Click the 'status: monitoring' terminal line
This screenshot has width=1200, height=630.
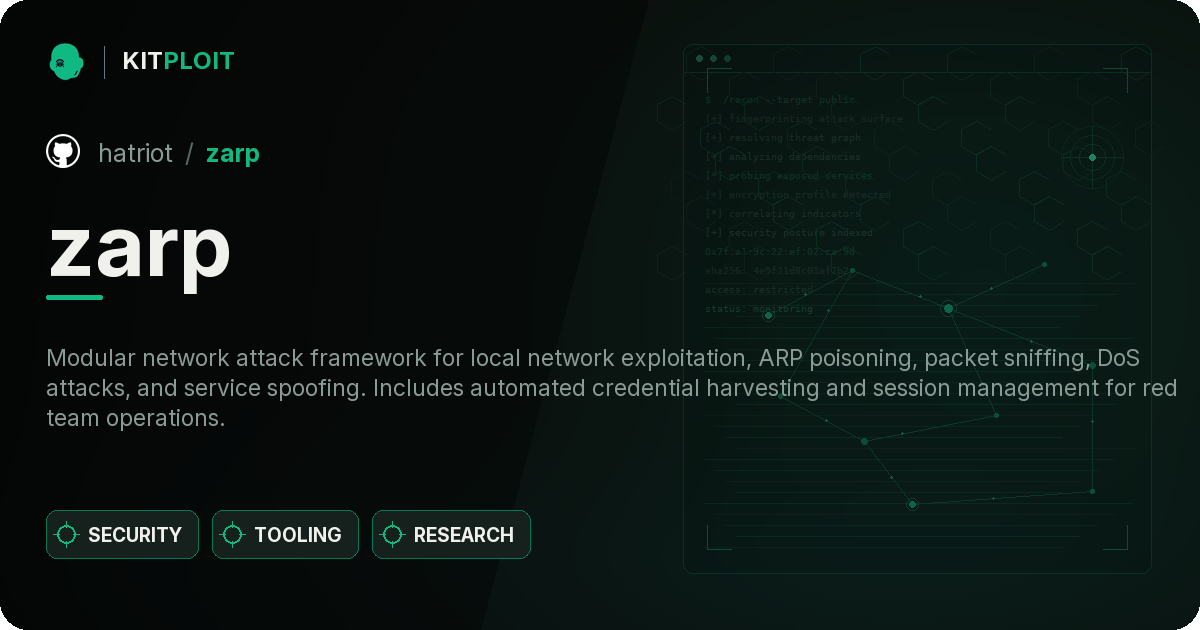coord(759,309)
